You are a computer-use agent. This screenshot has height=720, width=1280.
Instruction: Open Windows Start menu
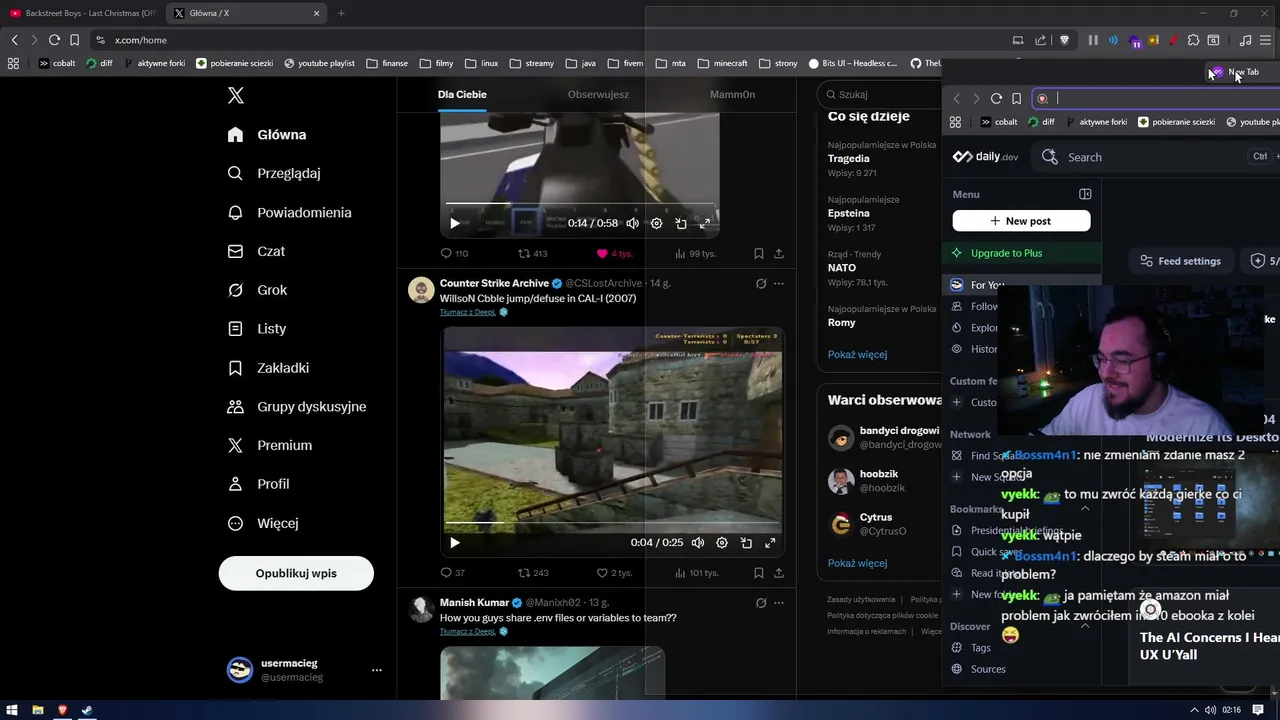pos(13,710)
